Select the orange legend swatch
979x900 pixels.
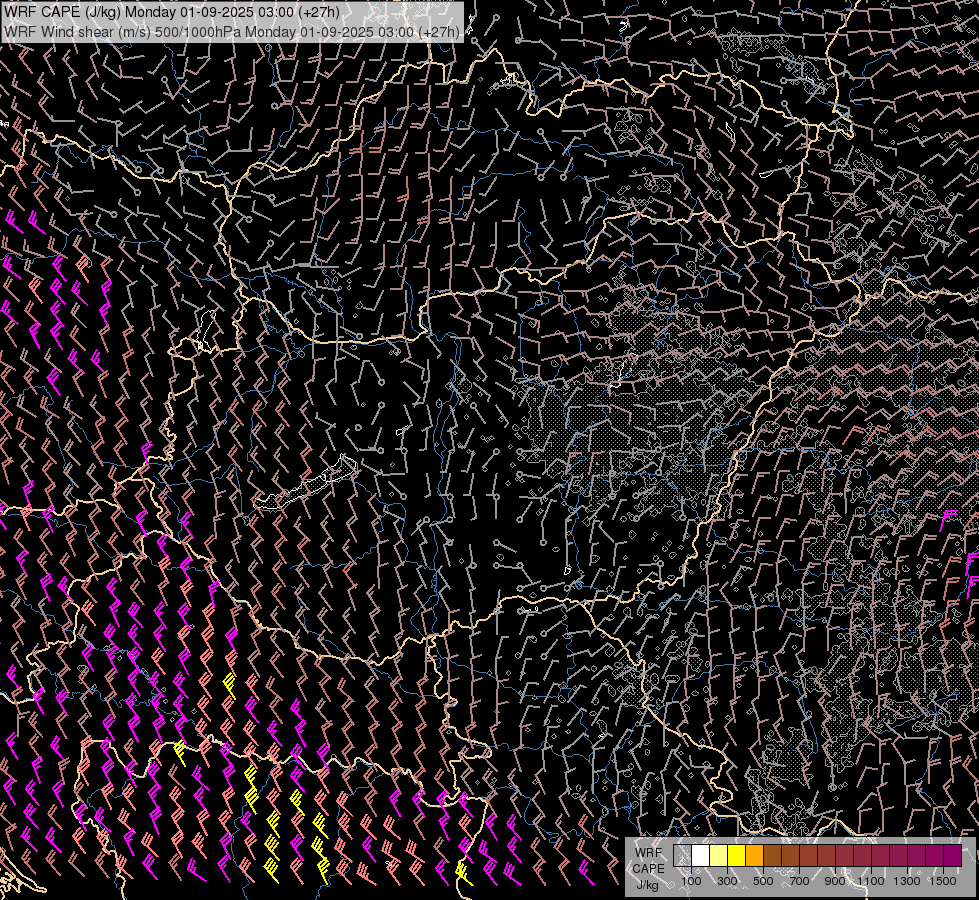[x=754, y=856]
